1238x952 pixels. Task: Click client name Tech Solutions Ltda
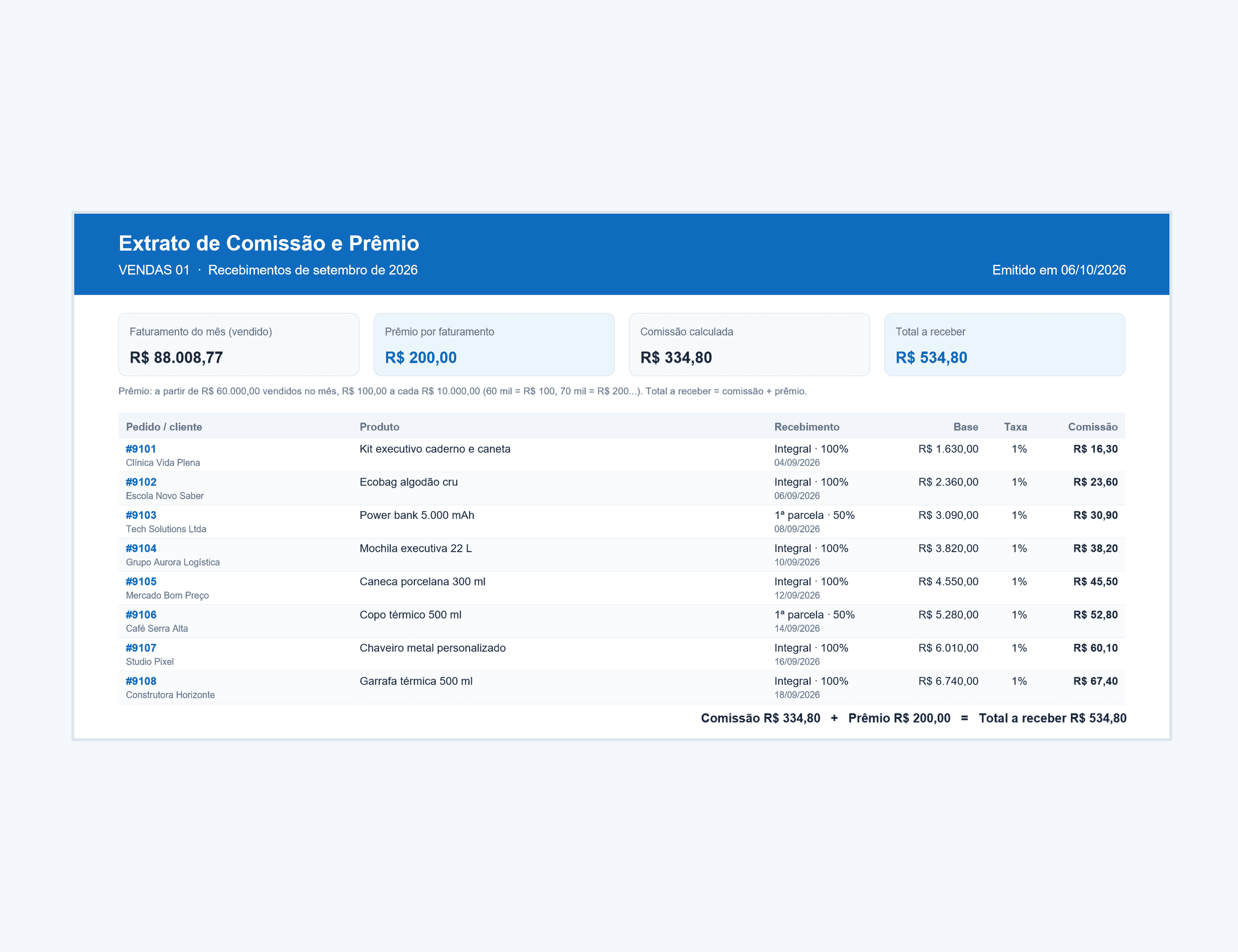click(166, 529)
